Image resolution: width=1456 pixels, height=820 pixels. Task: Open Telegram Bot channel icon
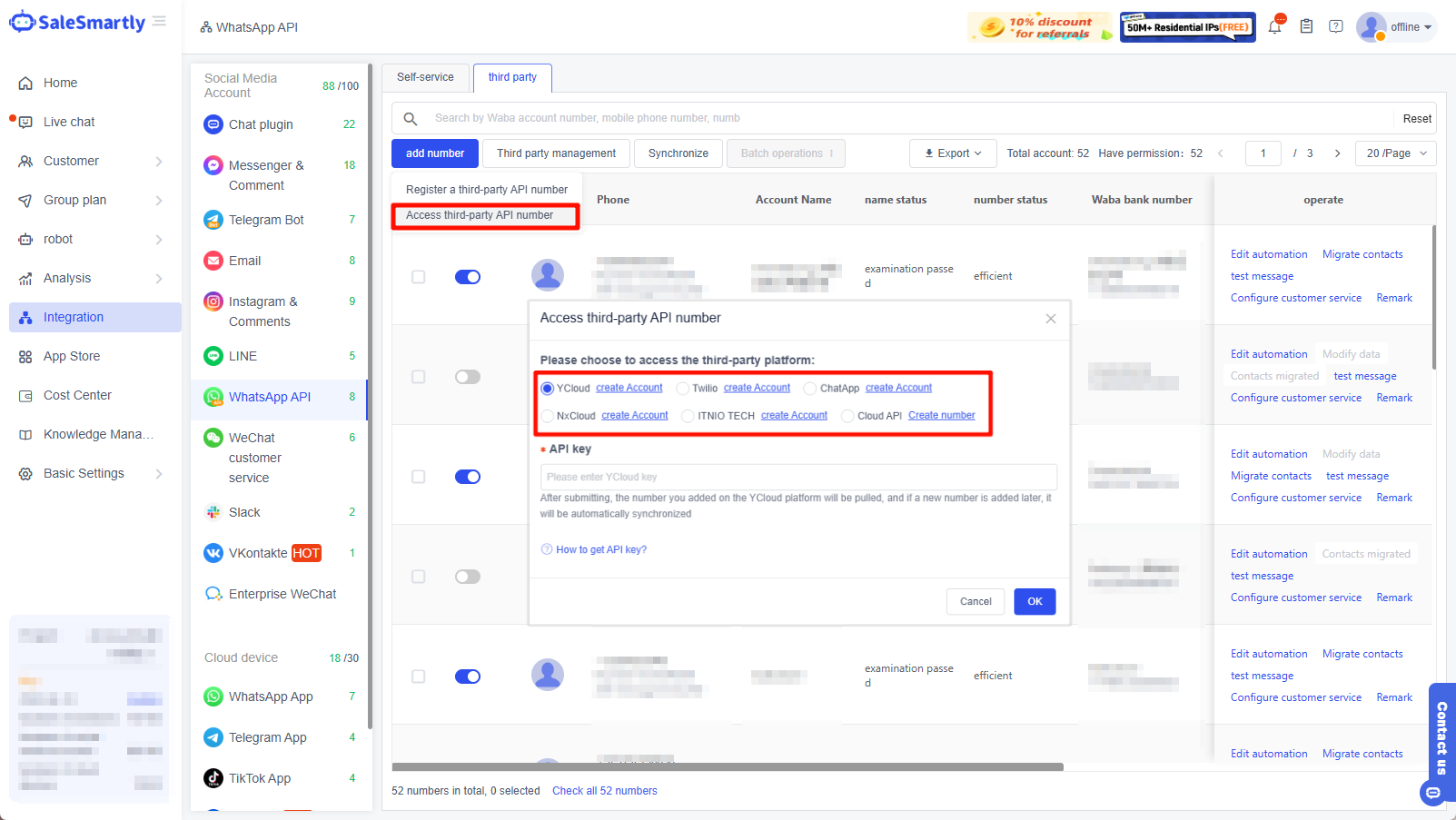(x=213, y=220)
